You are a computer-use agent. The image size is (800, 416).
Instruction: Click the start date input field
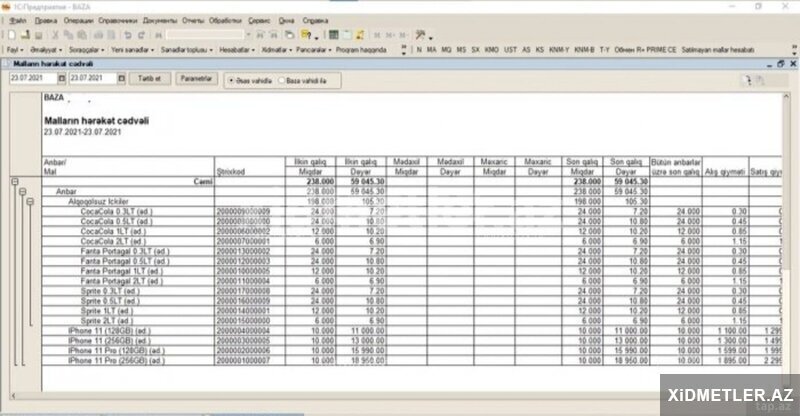point(27,78)
